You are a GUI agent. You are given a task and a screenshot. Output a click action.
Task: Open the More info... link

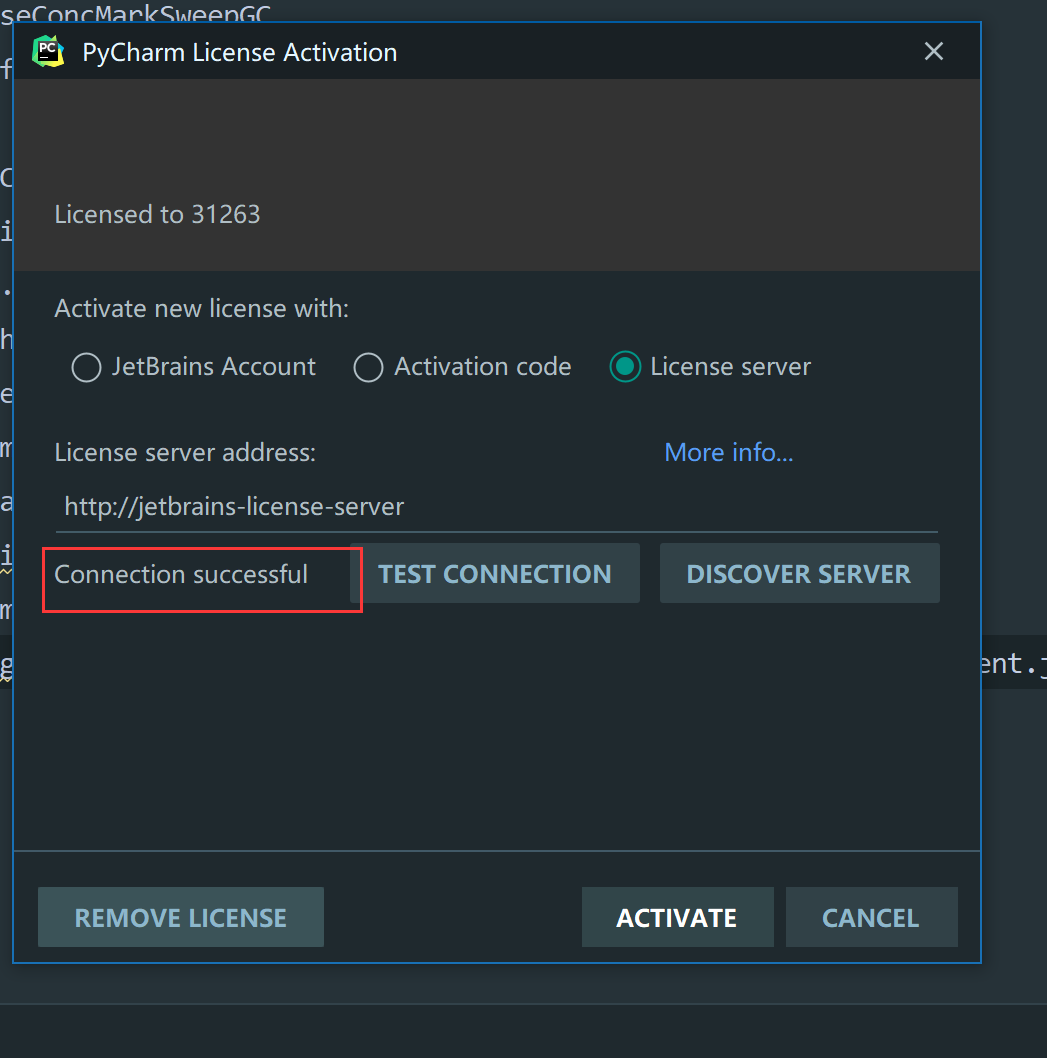tap(729, 452)
